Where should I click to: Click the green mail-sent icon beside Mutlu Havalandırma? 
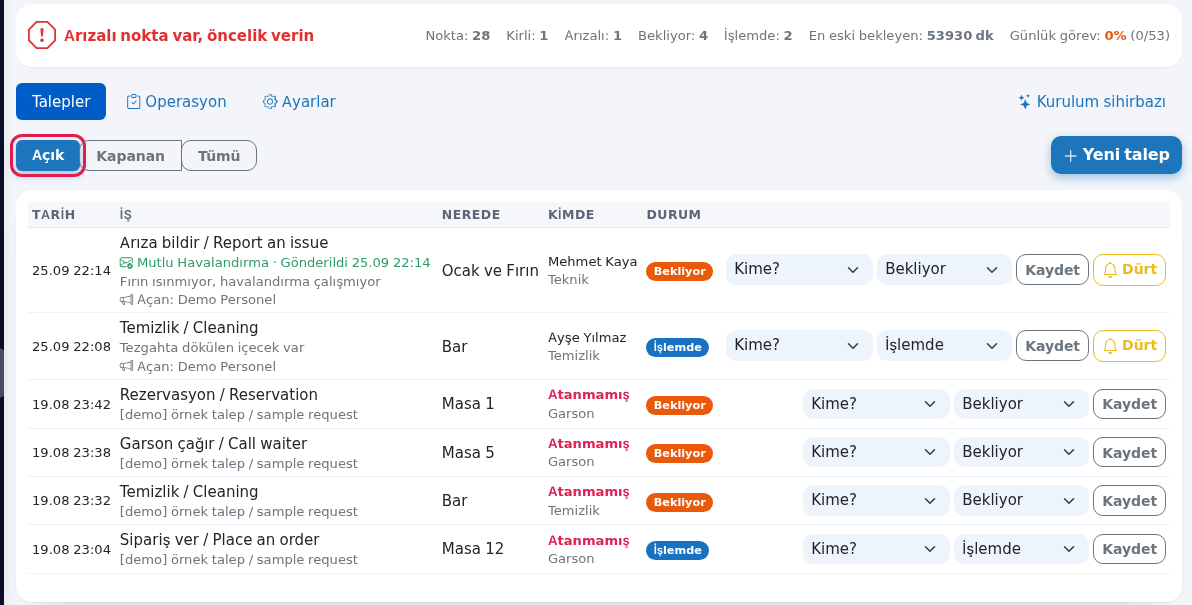tap(126, 263)
